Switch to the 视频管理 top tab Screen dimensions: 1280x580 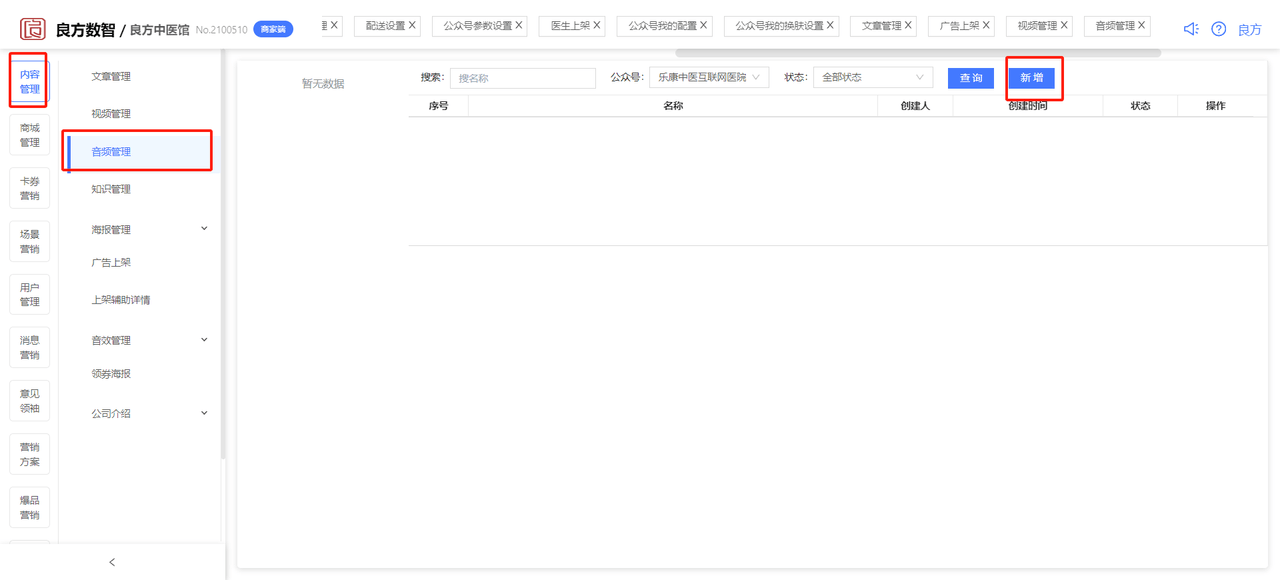click(1037, 26)
